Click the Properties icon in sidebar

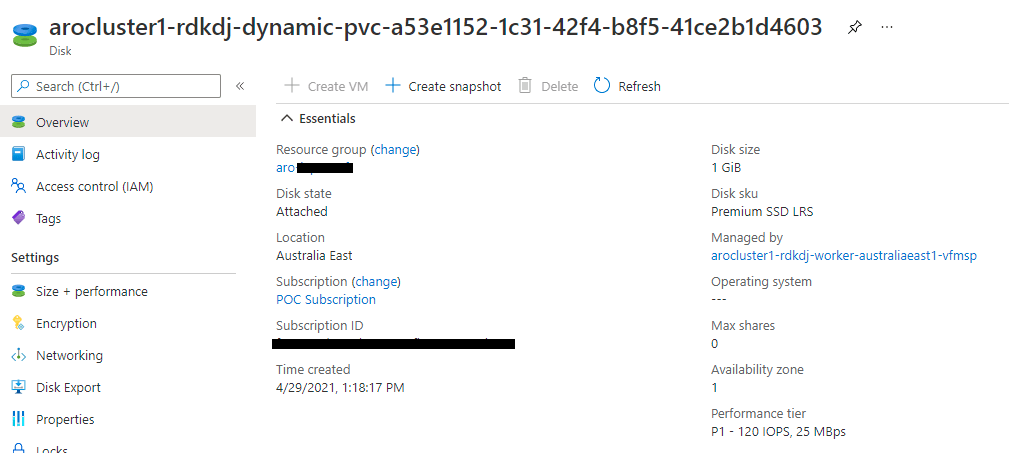pos(18,419)
